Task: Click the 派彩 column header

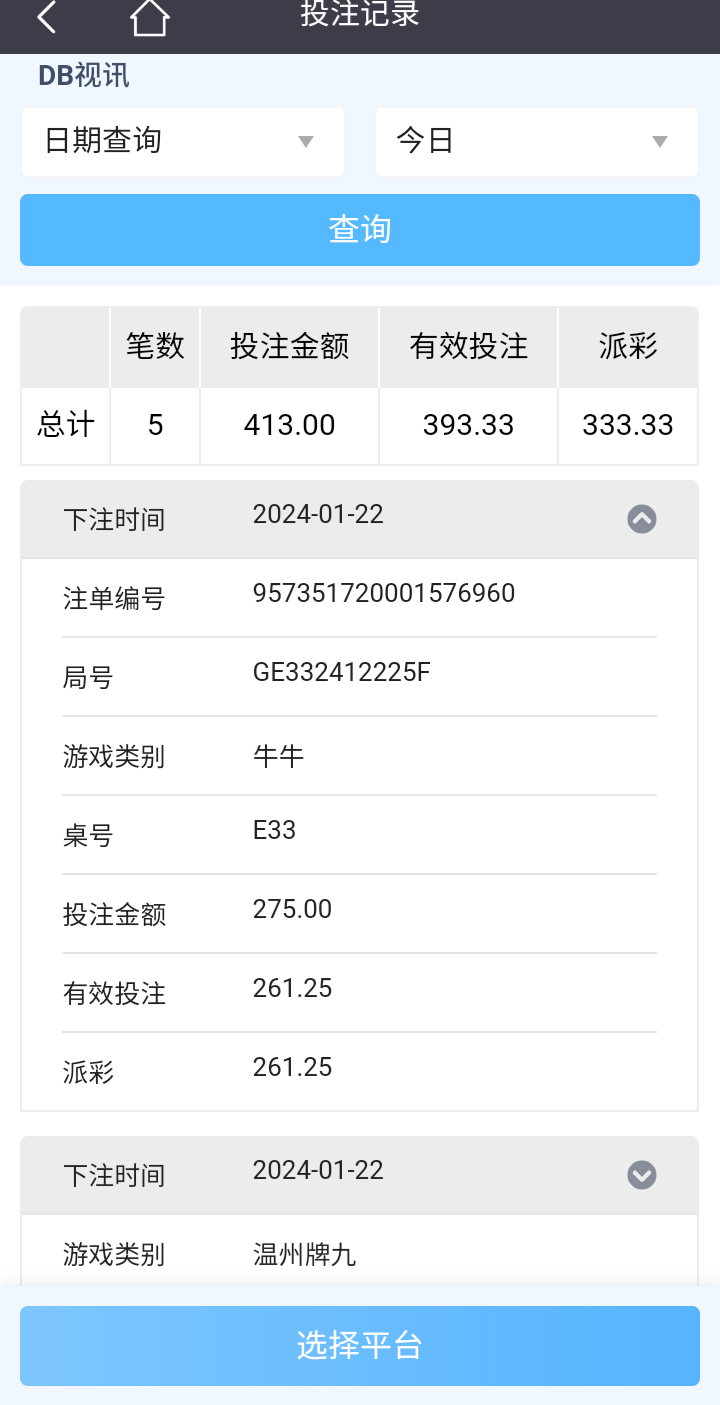Action: pos(628,347)
